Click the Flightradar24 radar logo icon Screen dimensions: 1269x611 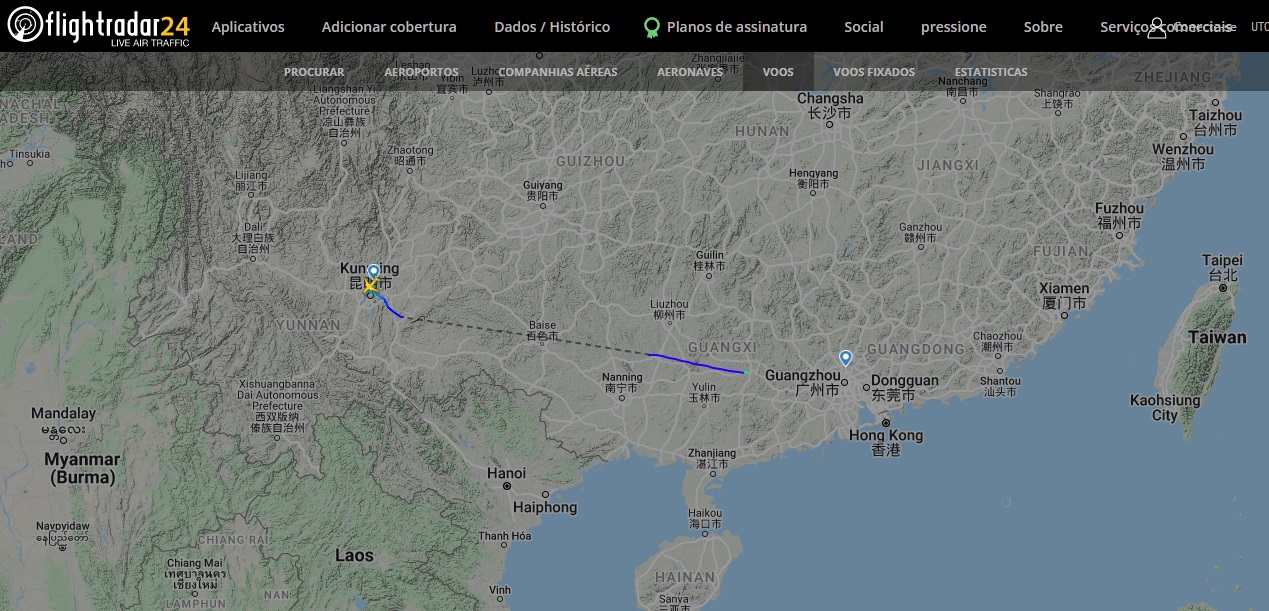pyautogui.click(x=25, y=25)
